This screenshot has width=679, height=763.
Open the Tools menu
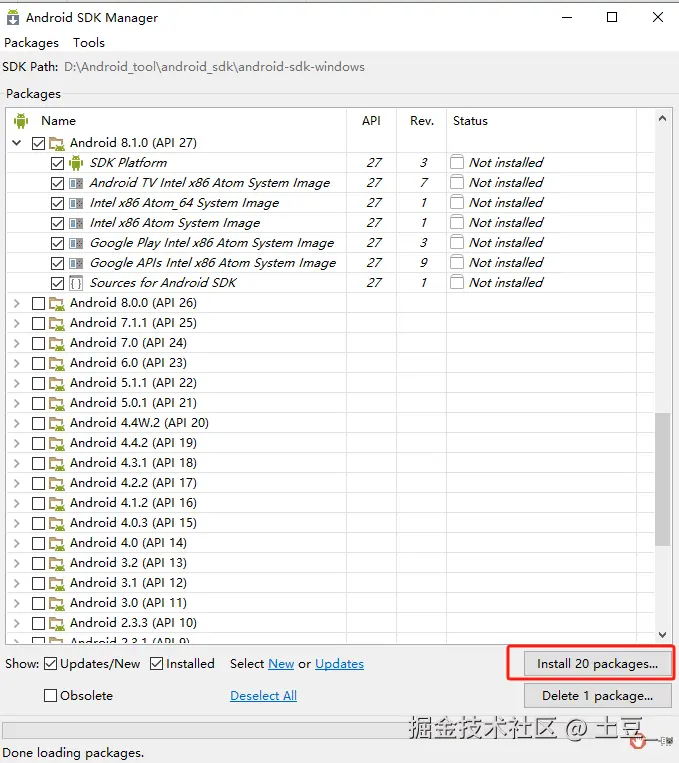pyautogui.click(x=89, y=43)
